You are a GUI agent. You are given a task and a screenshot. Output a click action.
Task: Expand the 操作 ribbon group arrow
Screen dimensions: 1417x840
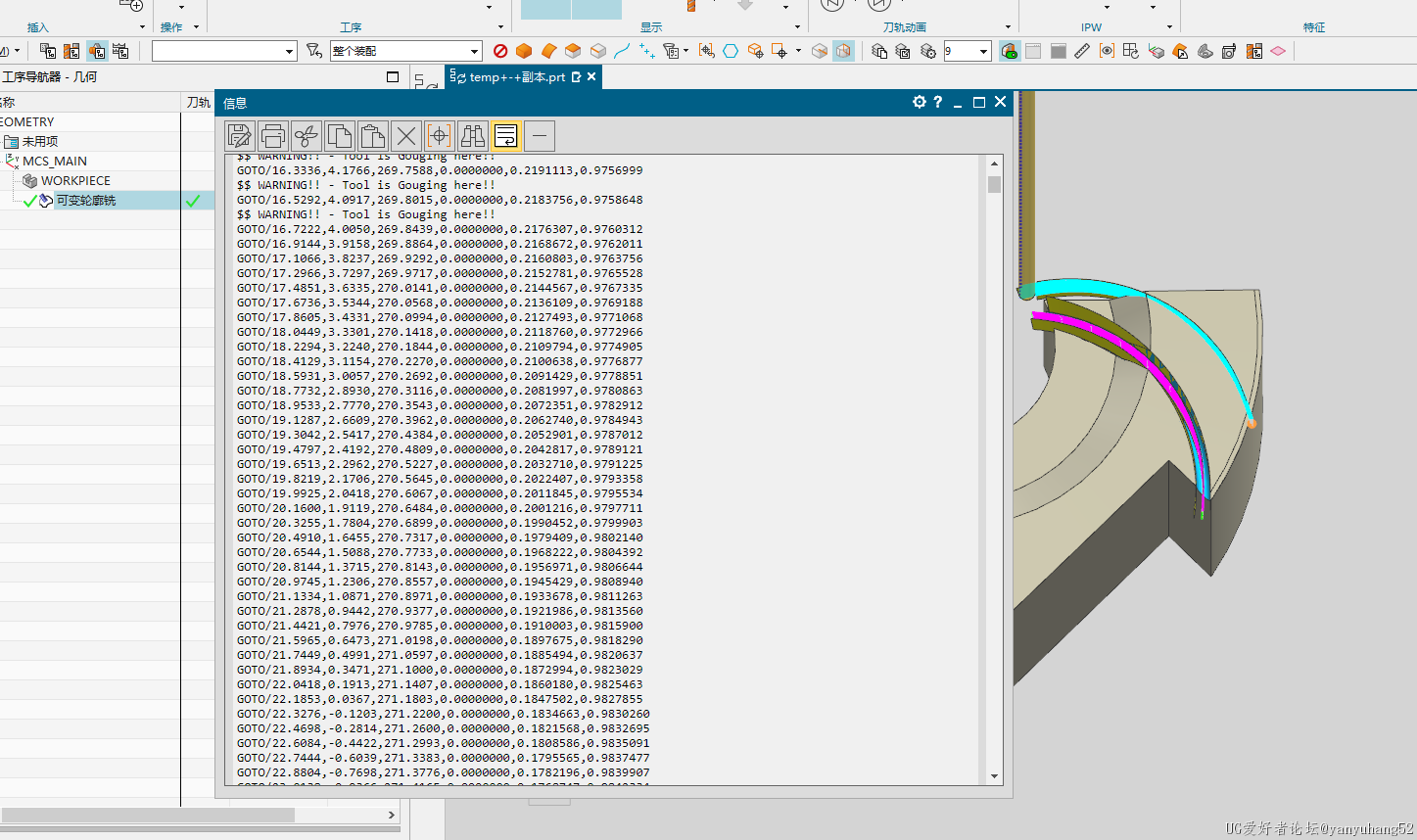(196, 27)
